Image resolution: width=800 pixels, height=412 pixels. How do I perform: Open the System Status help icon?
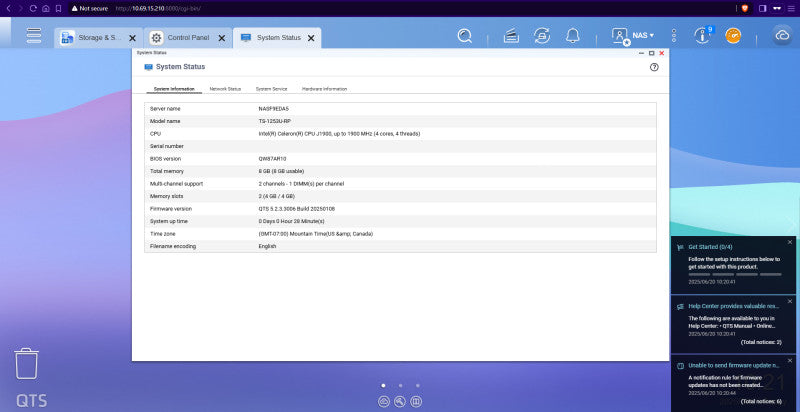tap(654, 67)
